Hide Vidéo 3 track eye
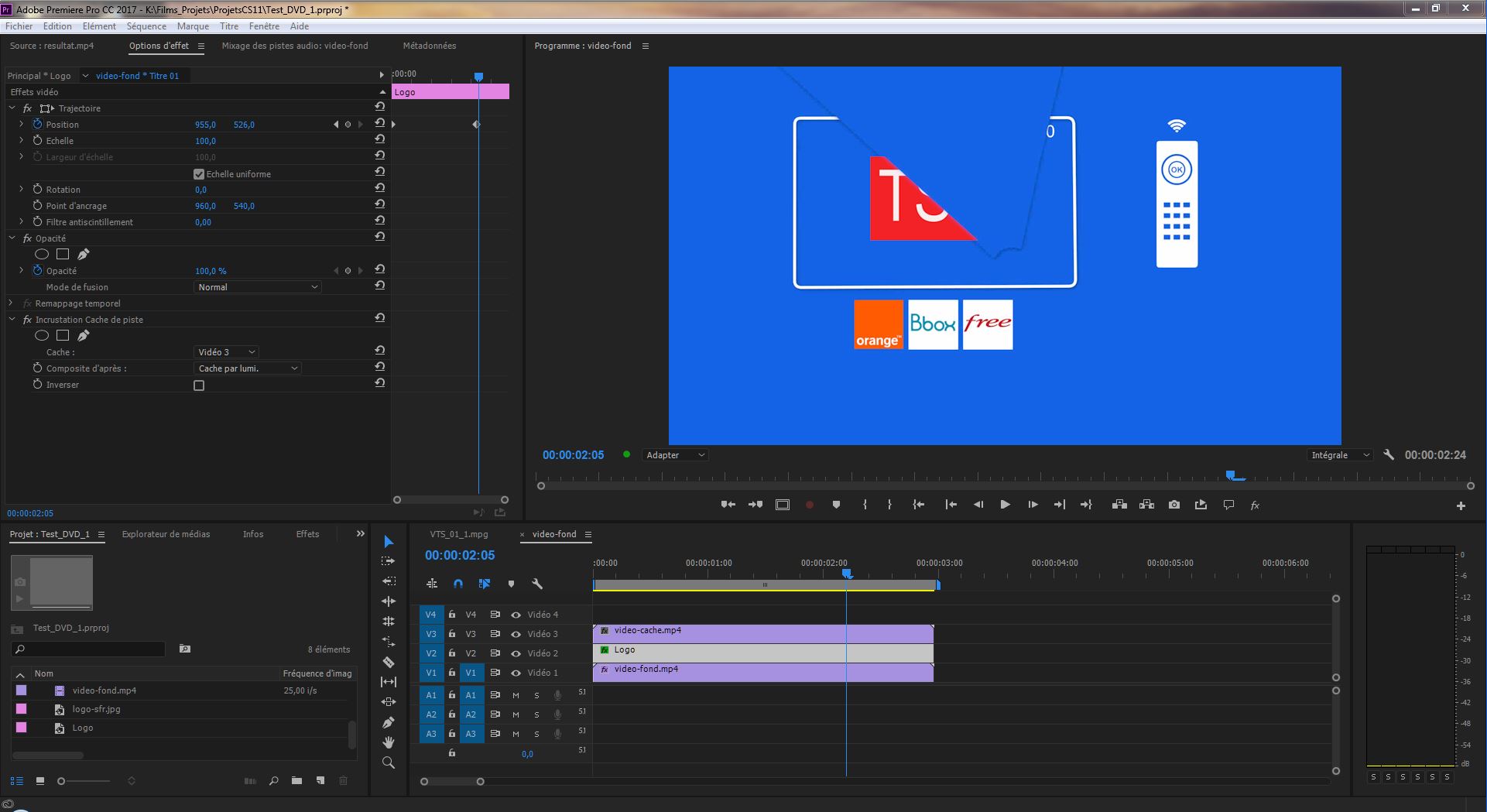The width and height of the screenshot is (1487, 812). coord(516,634)
